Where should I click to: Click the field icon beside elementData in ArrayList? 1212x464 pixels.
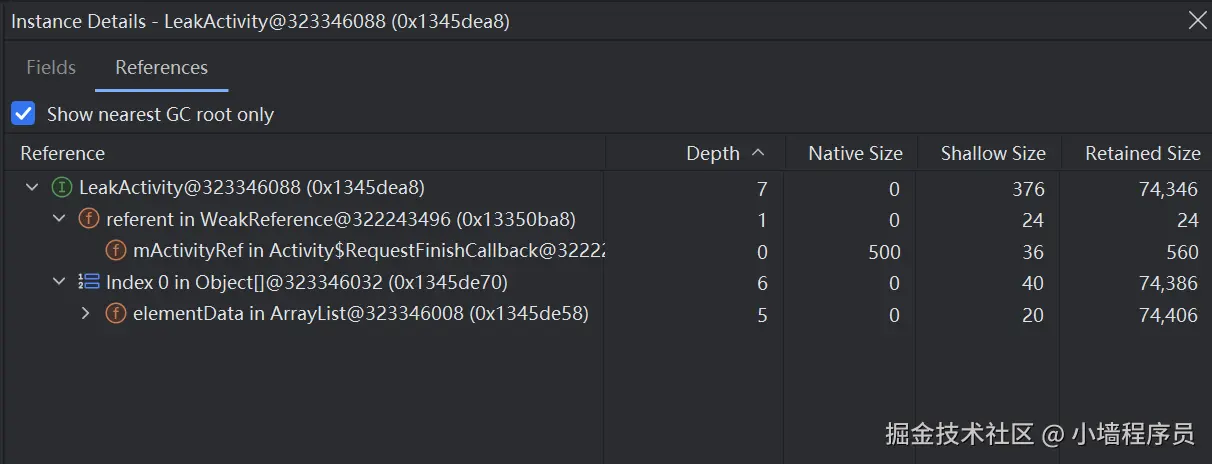point(116,314)
